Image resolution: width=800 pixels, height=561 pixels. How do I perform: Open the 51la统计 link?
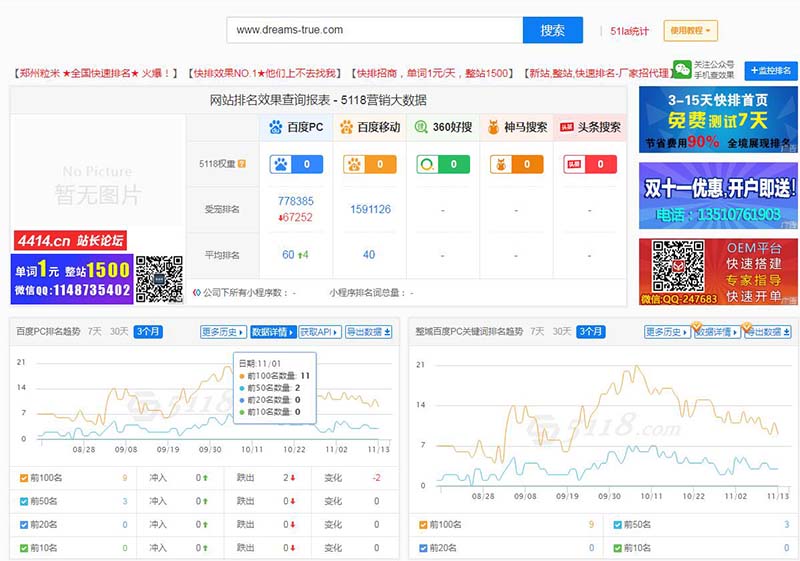(629, 31)
